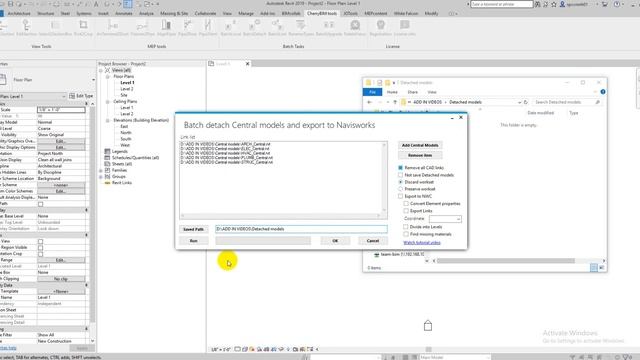The width and height of the screenshot is (640, 360).
Task: Click the Saved Path button
Action: [x=193, y=229]
